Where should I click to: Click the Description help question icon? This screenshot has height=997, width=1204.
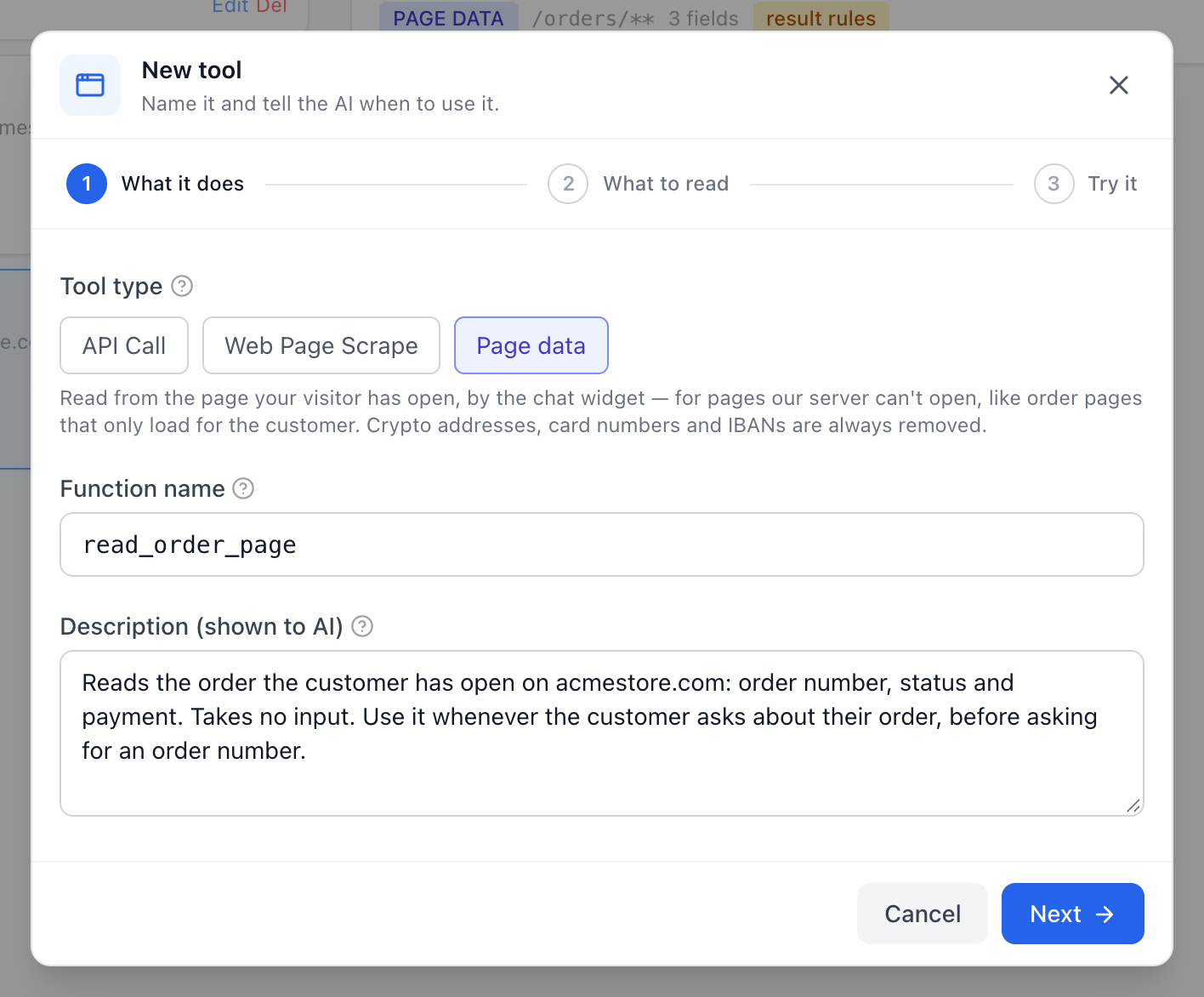click(x=362, y=626)
